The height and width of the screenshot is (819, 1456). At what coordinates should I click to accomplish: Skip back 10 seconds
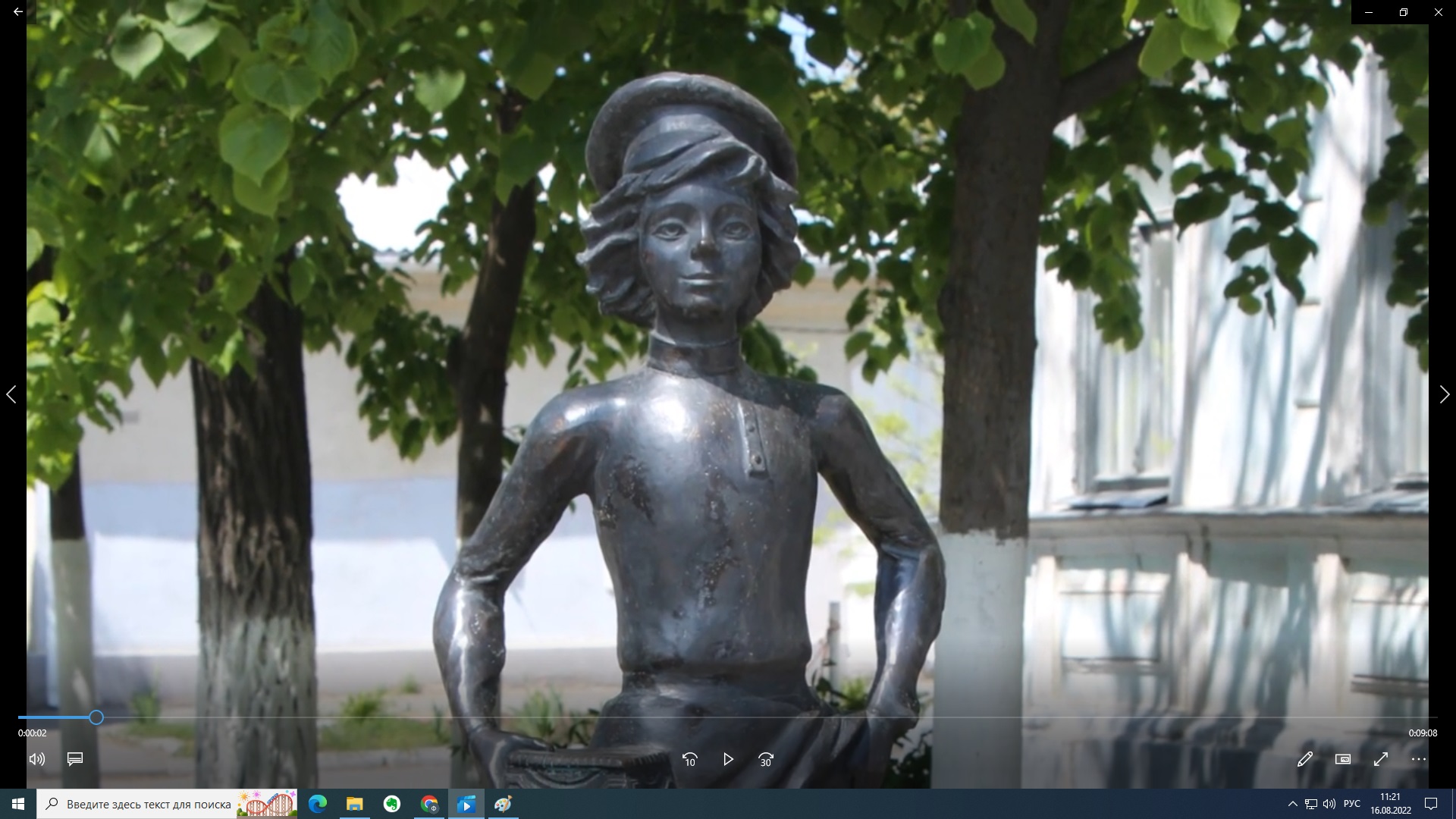[x=689, y=759]
